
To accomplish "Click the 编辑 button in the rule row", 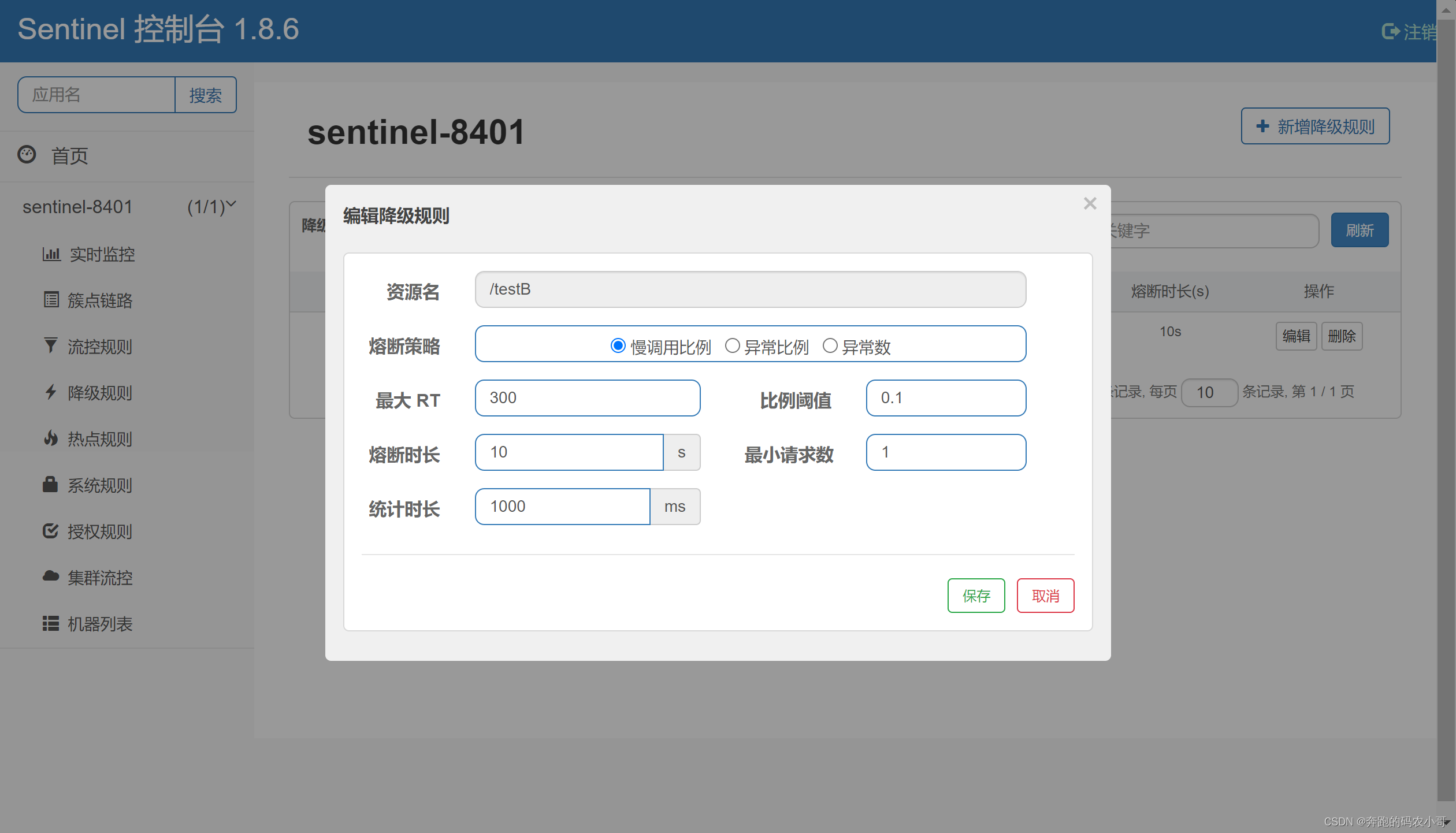I will (x=1297, y=336).
